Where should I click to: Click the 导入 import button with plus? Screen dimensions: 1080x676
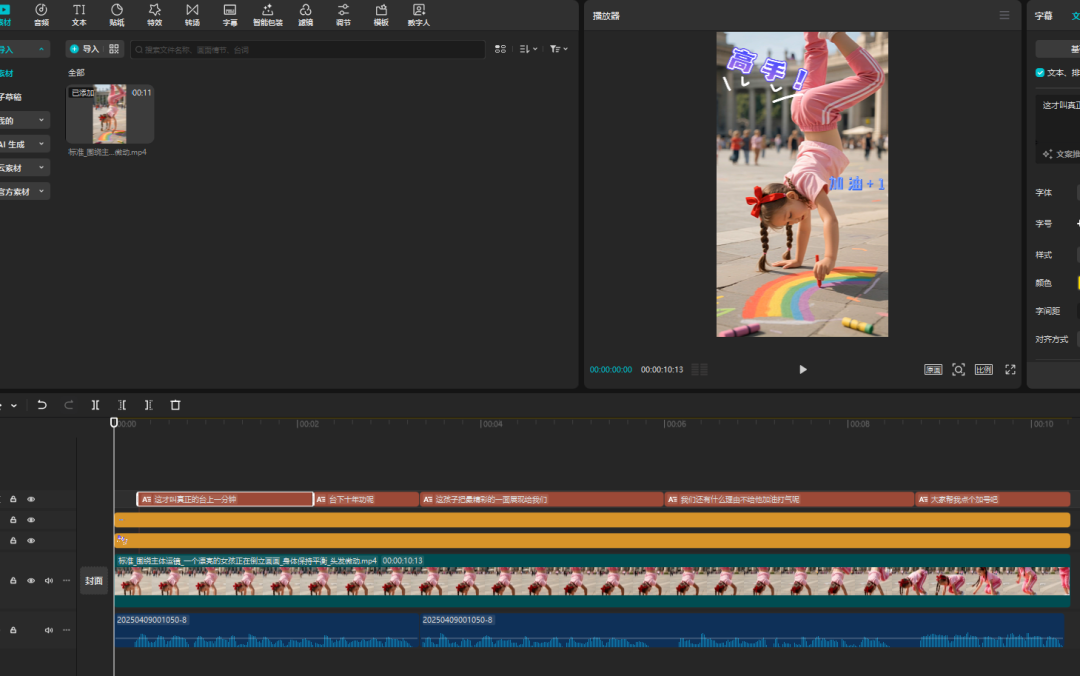click(x=84, y=49)
